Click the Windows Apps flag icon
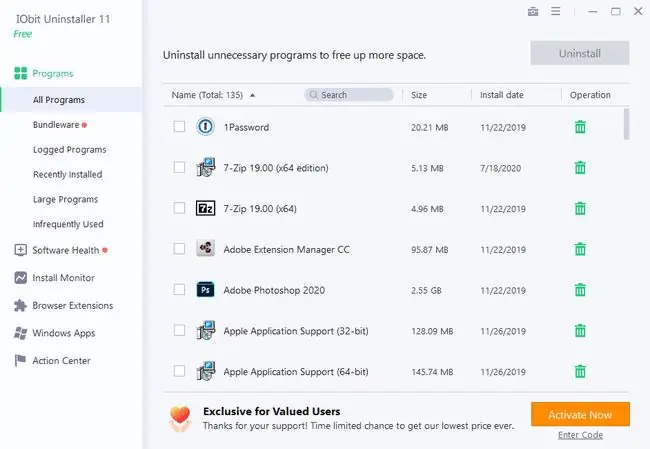This screenshot has height=449, width=650. 20,333
